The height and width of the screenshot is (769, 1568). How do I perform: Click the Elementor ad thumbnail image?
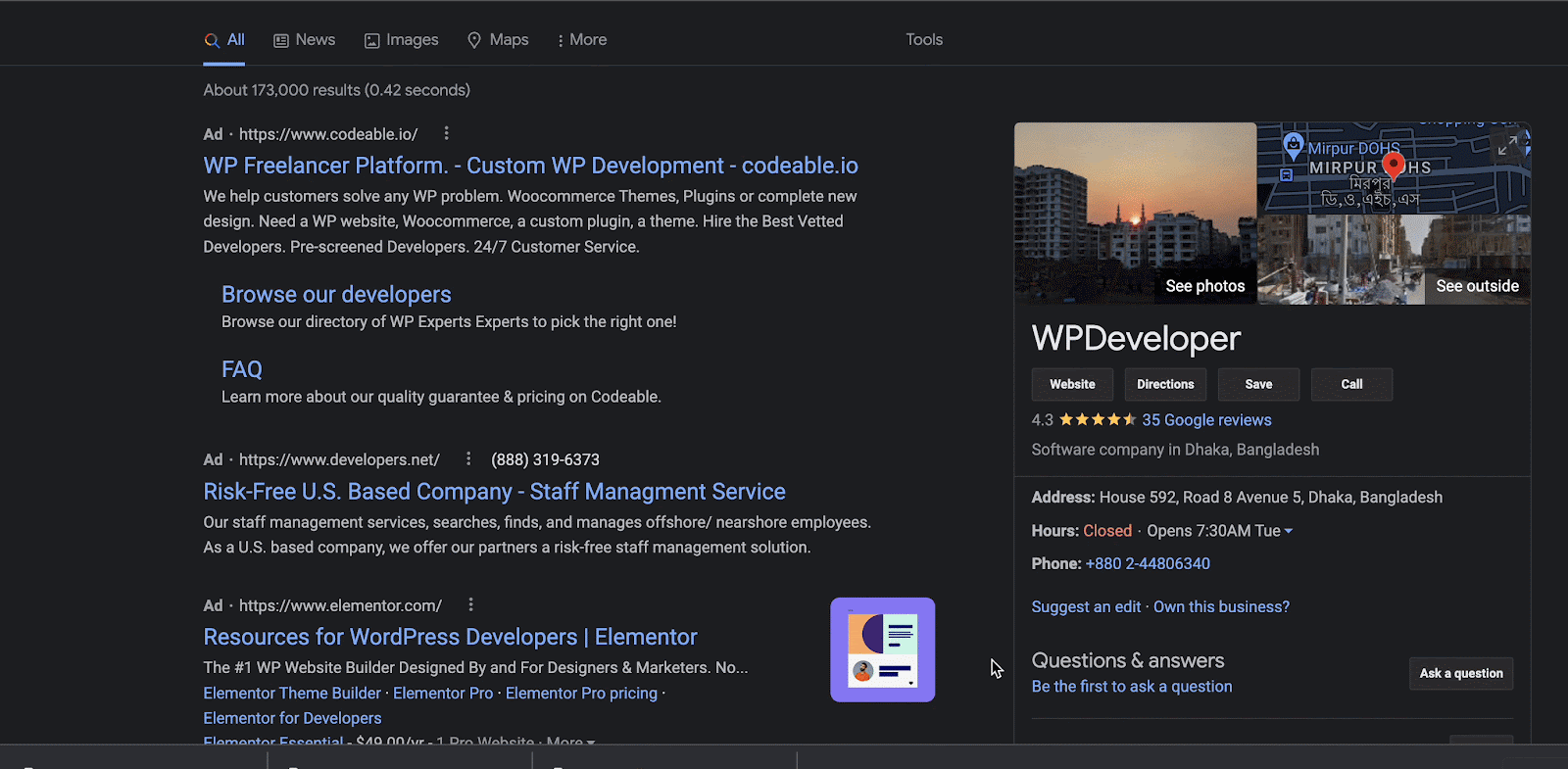coord(882,649)
